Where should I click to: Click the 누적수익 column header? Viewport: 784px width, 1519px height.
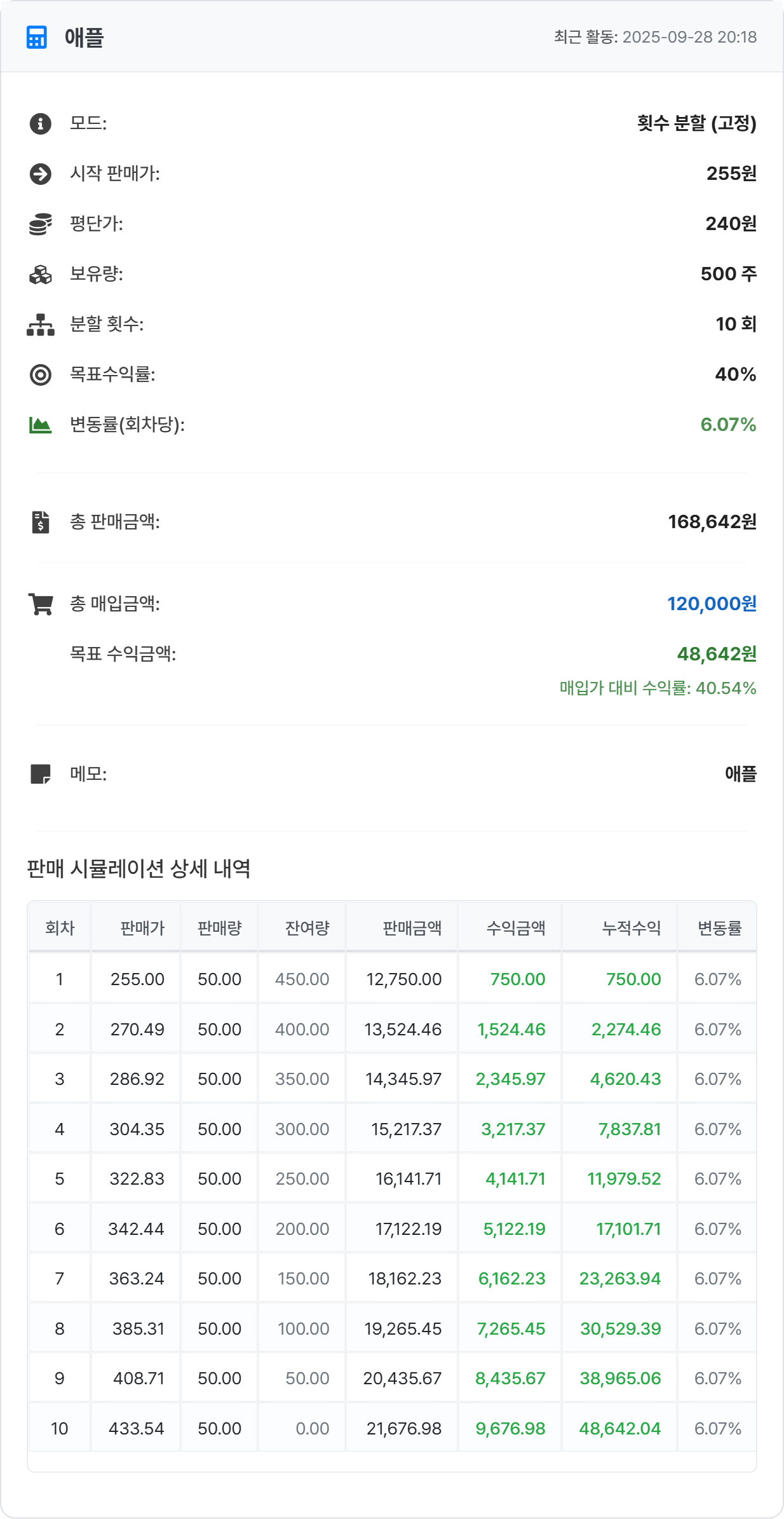pos(631,928)
